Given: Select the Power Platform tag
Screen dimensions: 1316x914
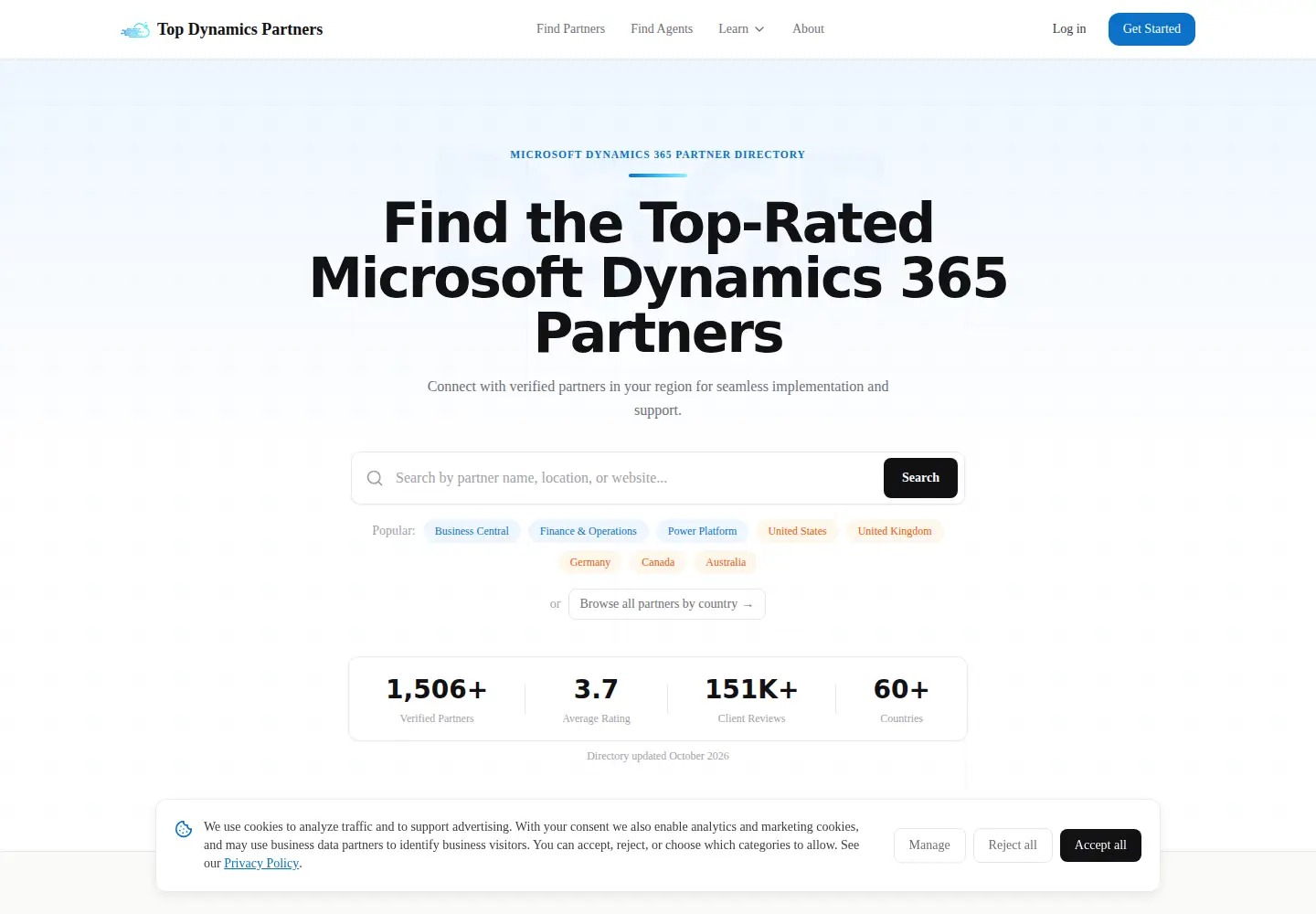Looking at the screenshot, I should tap(702, 531).
